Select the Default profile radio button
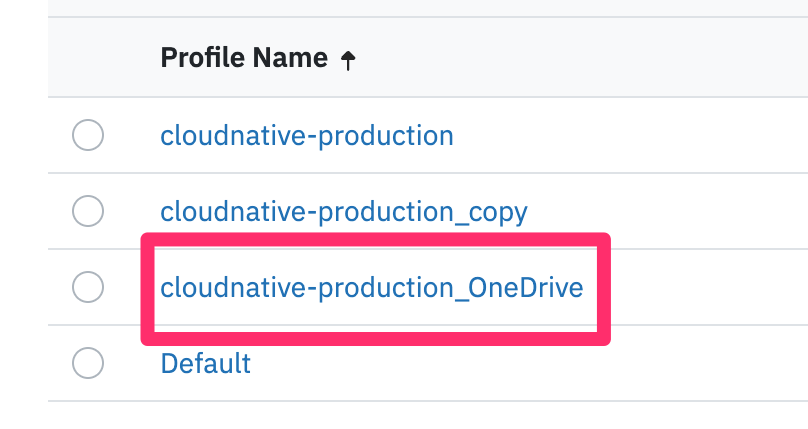The image size is (808, 429). point(88,363)
